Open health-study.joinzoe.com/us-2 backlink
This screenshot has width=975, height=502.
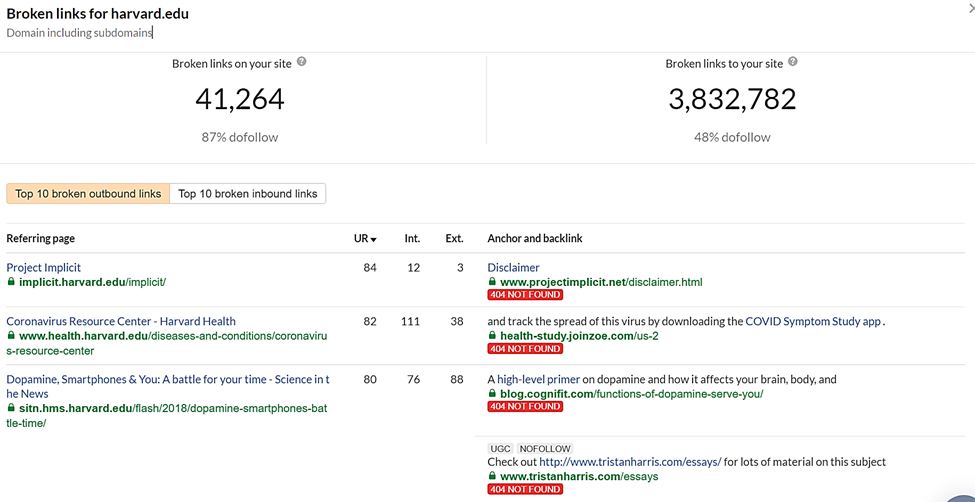580,336
